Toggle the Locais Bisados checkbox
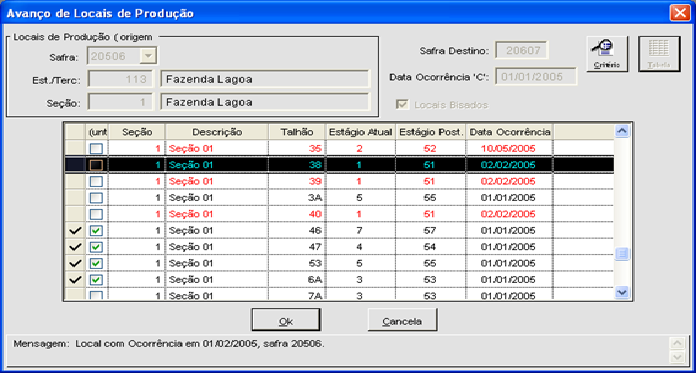696x373 pixels. [403, 105]
